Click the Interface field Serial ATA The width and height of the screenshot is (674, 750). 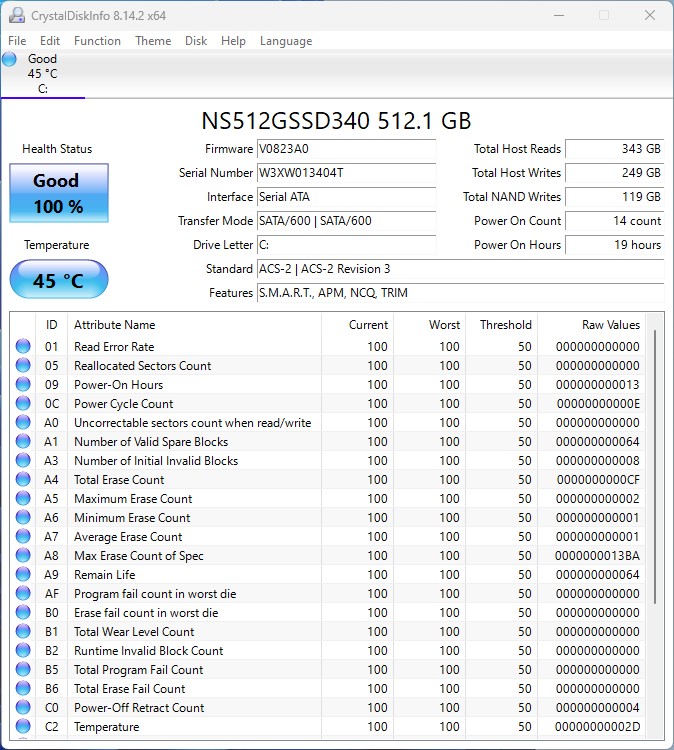pos(346,197)
